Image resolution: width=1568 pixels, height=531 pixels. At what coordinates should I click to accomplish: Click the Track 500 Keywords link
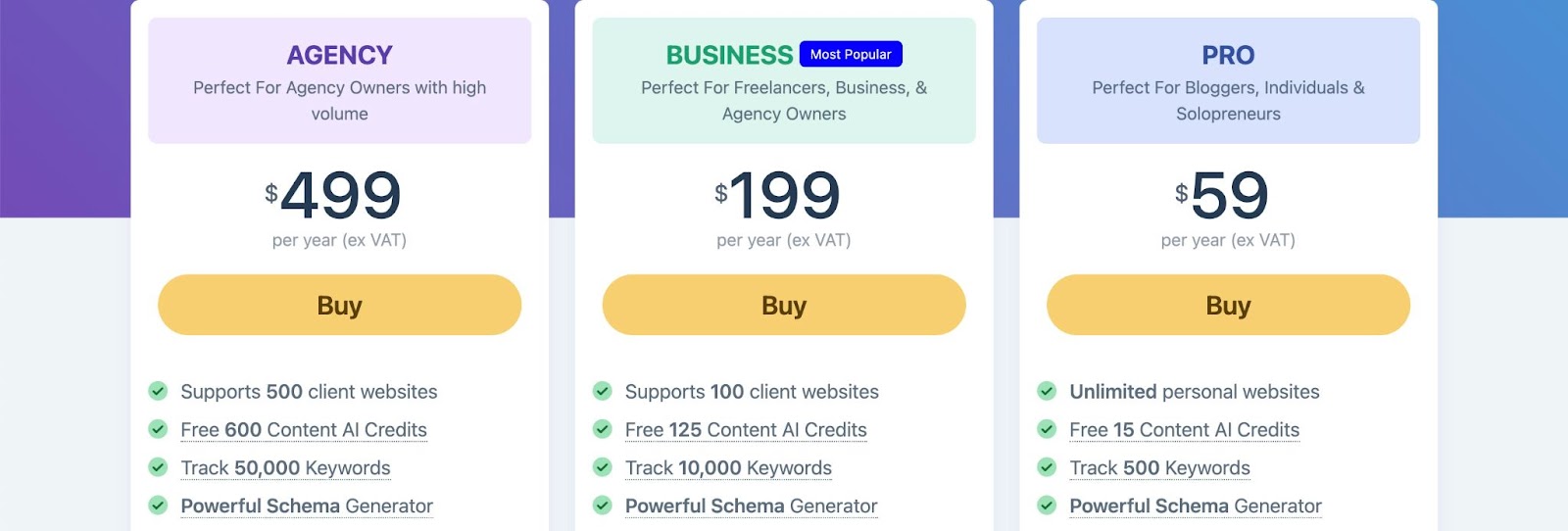coord(1159,468)
